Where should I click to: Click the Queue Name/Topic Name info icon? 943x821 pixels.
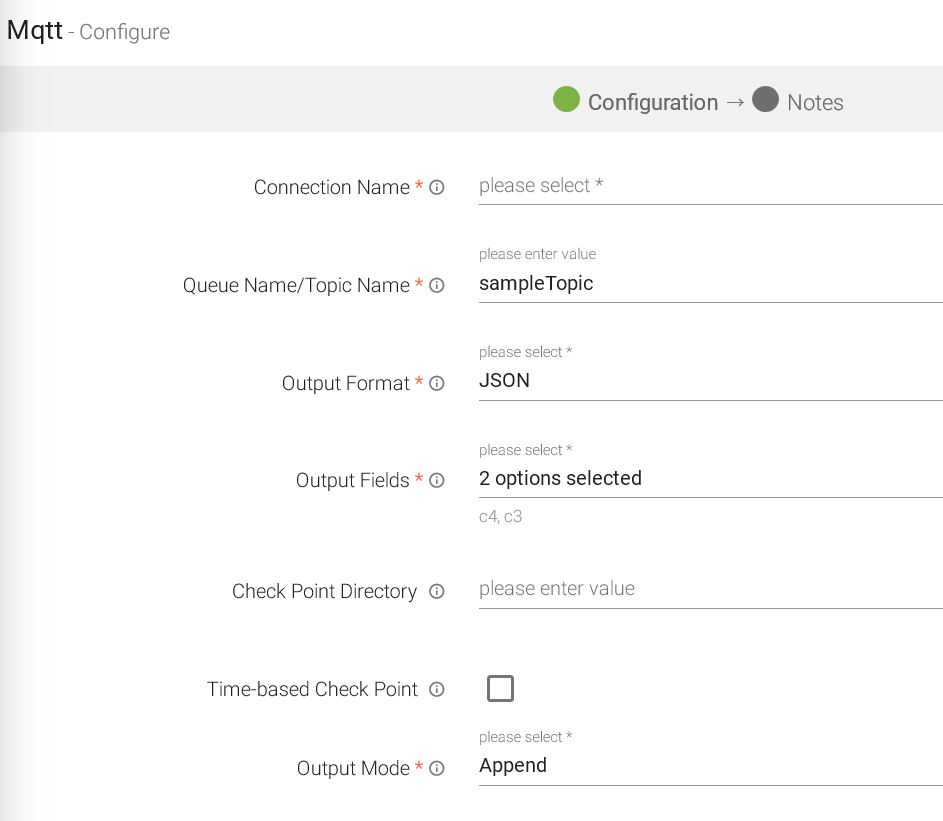(437, 286)
